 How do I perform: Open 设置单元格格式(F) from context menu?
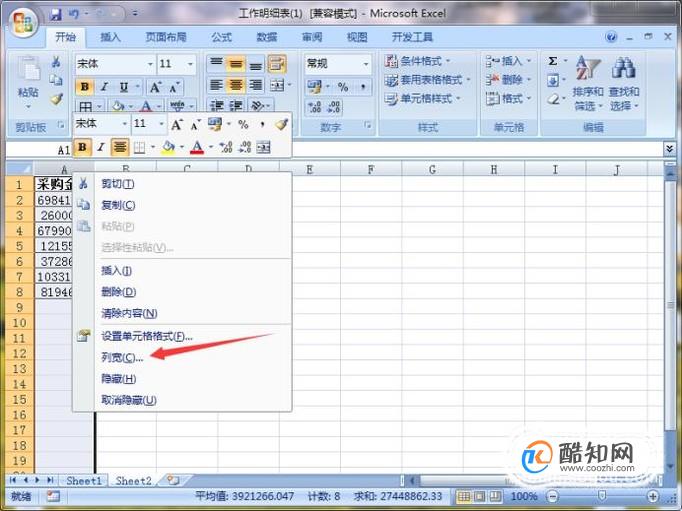click(x=182, y=336)
